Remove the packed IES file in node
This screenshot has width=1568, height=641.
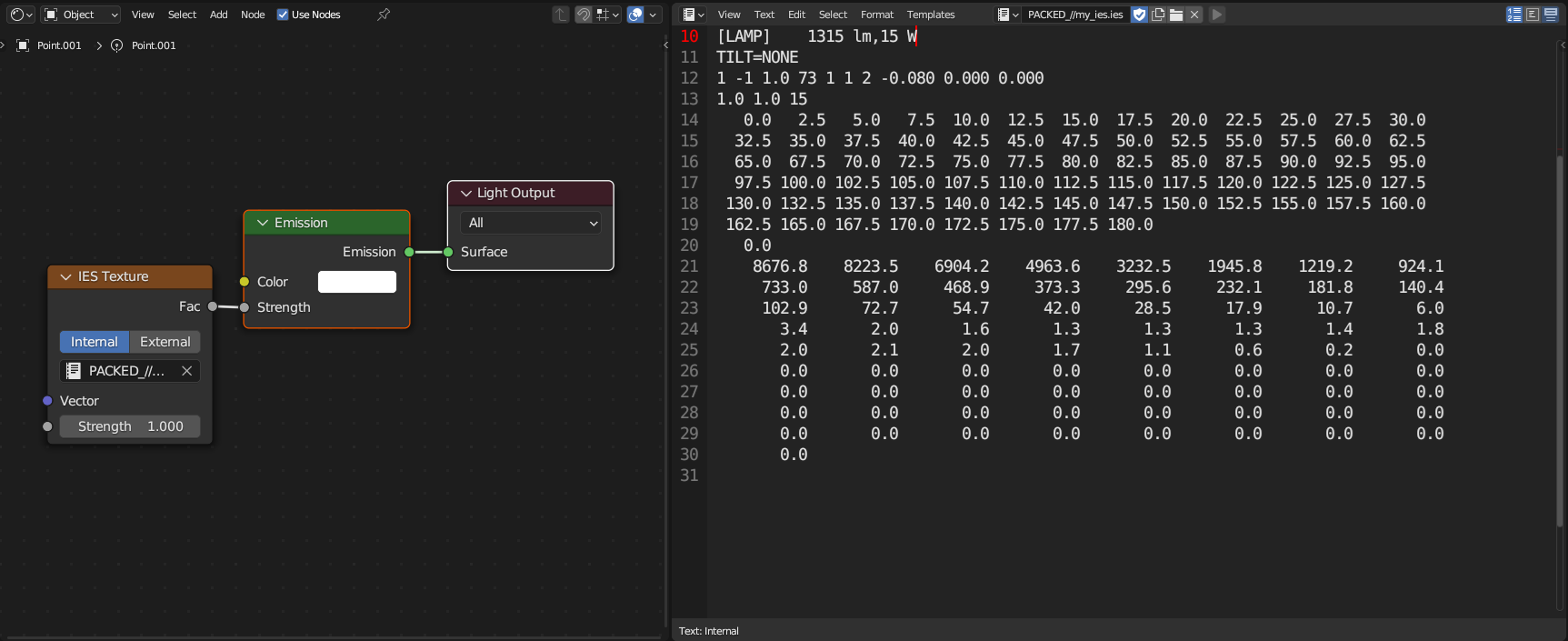coord(186,371)
